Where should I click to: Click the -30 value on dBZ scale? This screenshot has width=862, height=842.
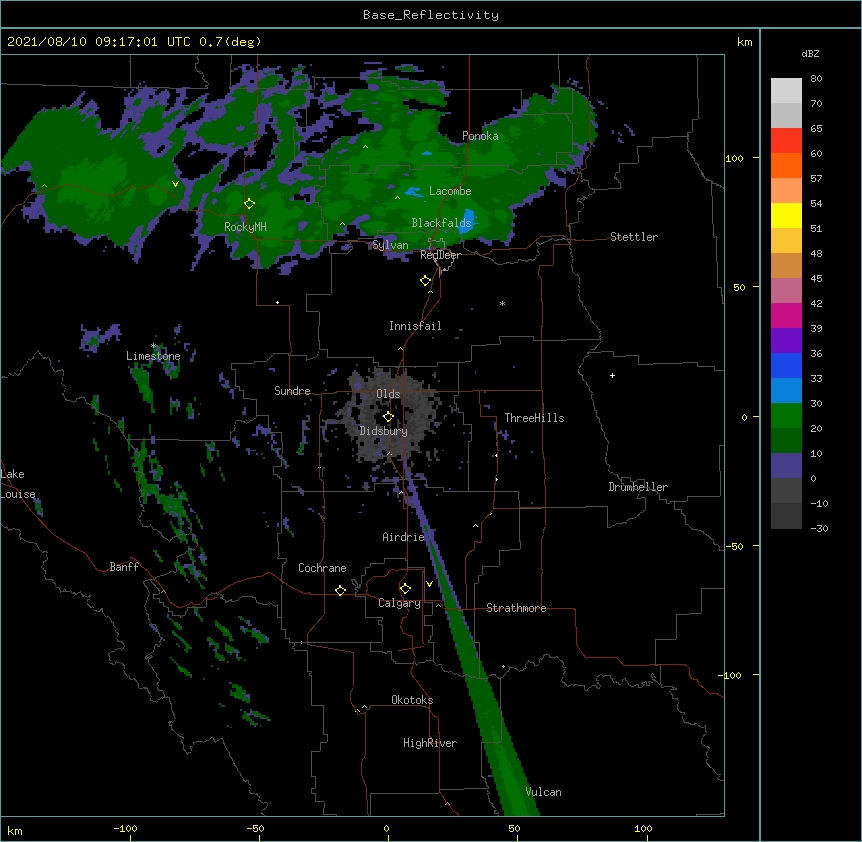(x=819, y=528)
